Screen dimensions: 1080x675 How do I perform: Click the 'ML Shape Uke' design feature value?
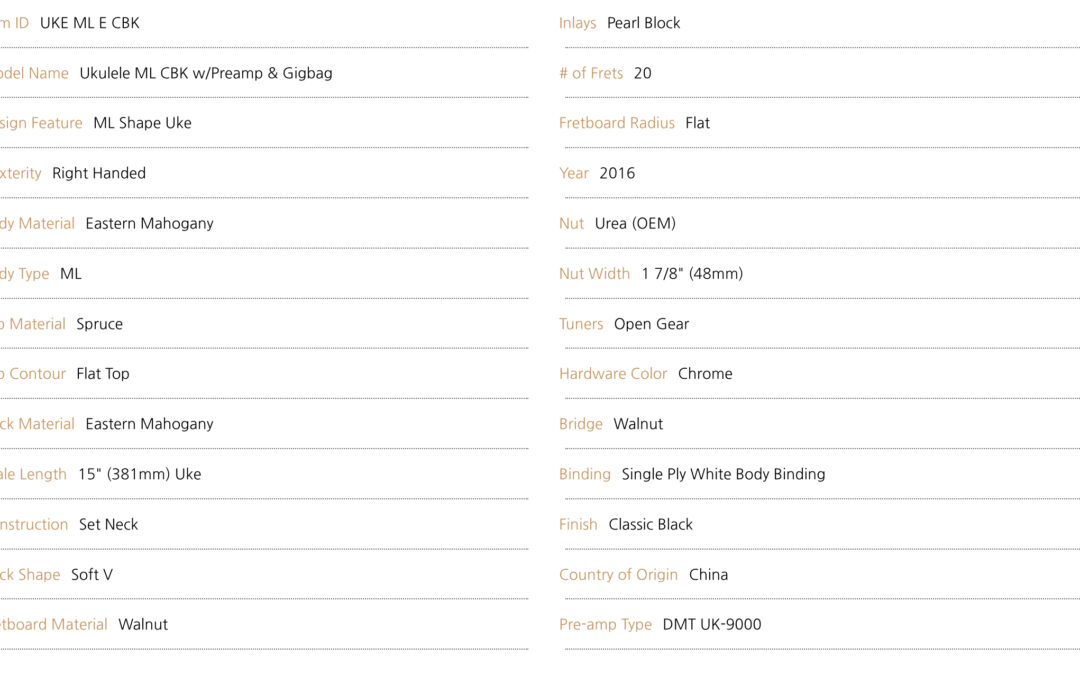tap(143, 123)
